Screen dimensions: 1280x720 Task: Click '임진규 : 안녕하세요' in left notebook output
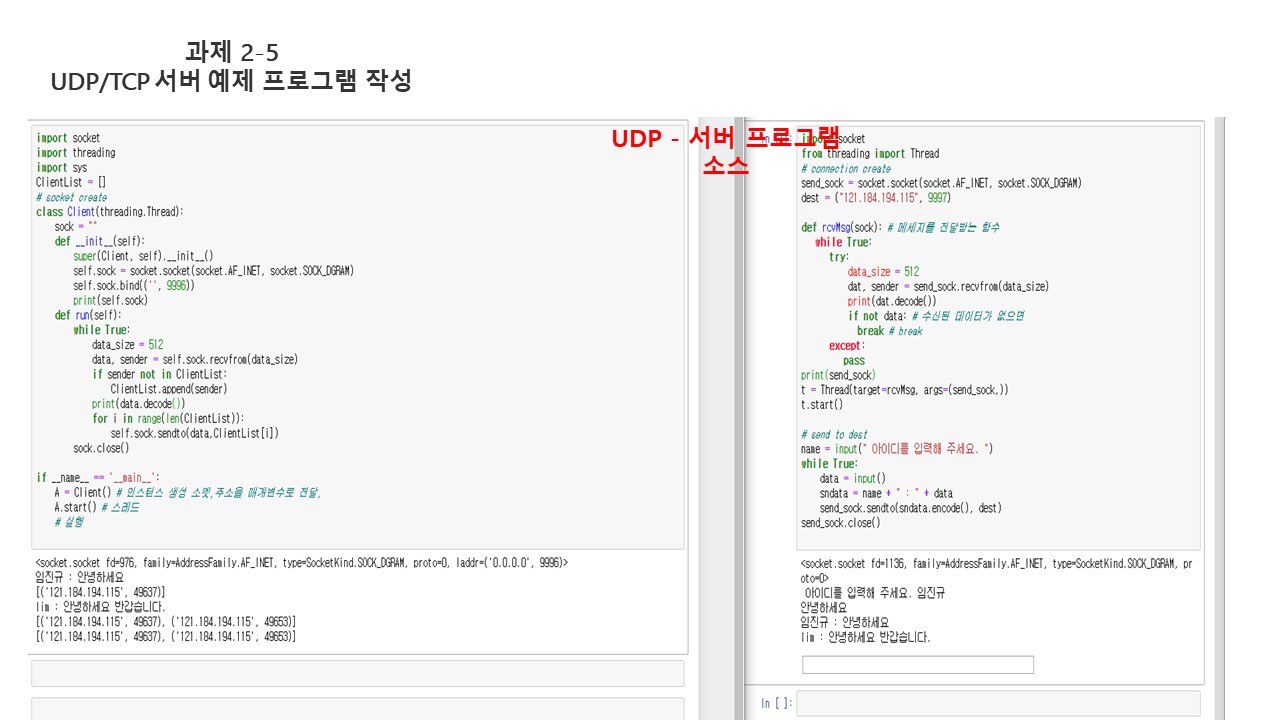point(80,577)
